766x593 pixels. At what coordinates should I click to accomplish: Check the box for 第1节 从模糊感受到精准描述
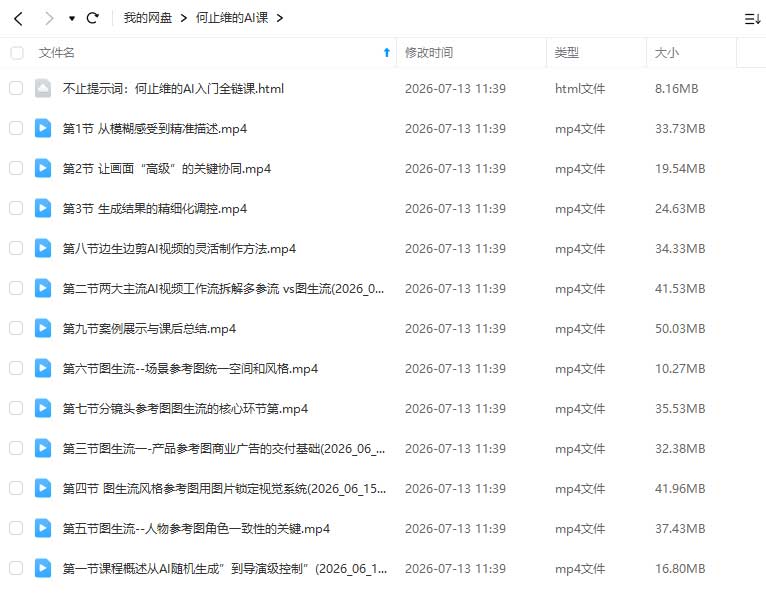point(16,128)
